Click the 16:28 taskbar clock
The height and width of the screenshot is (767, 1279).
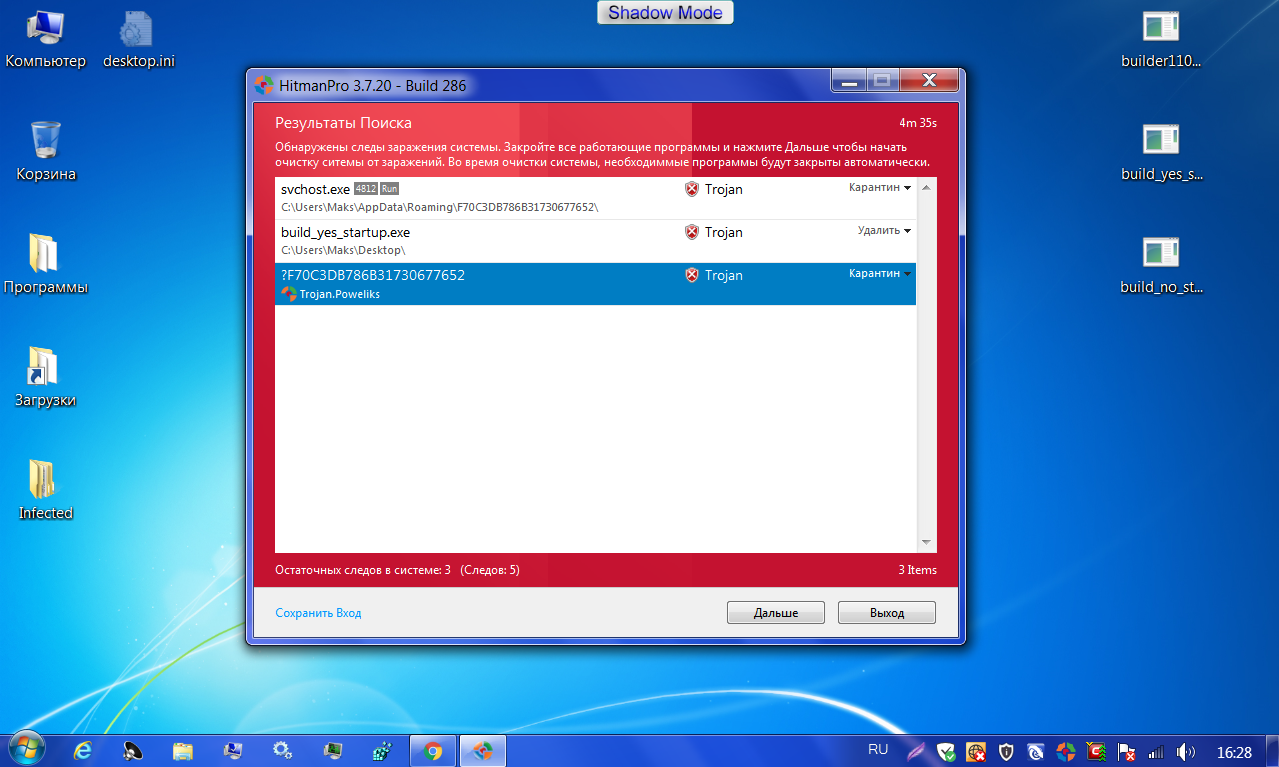point(1234,751)
